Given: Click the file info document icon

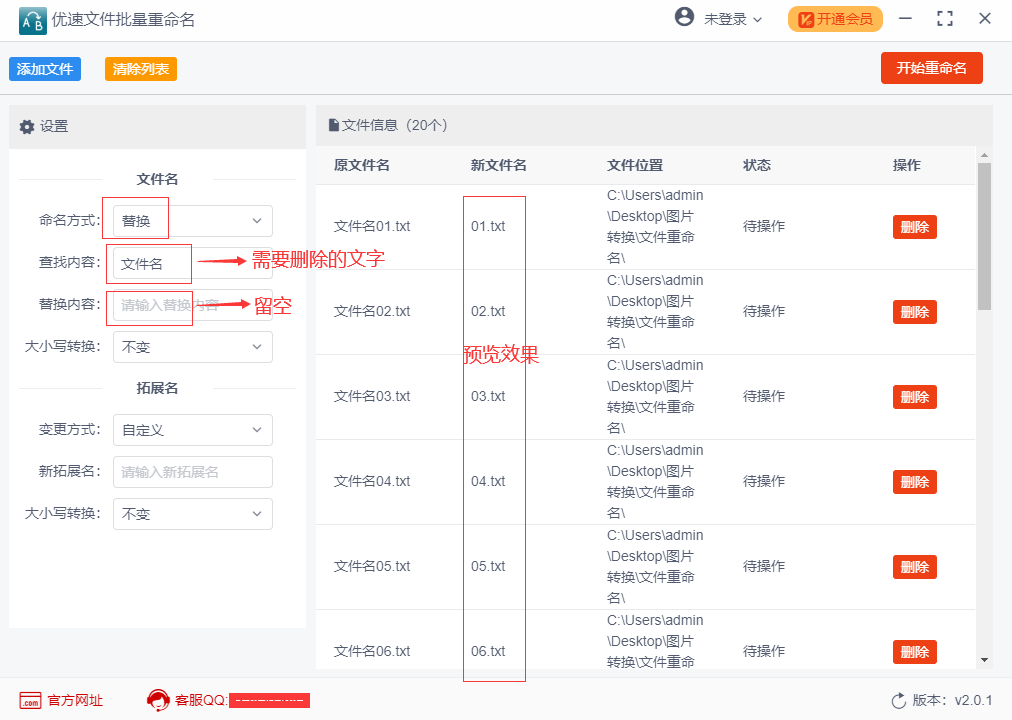Looking at the screenshot, I should [x=334, y=126].
